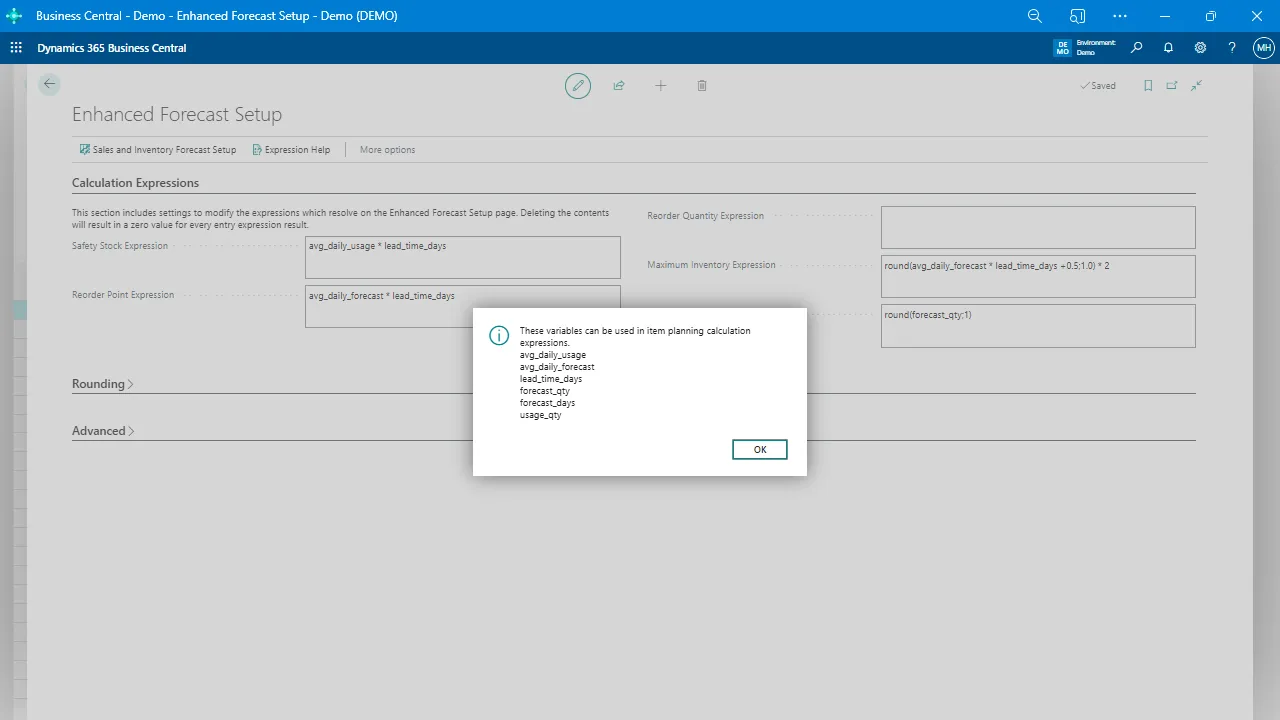Open Sales and Inventory Forecast Setup
The width and height of the screenshot is (1280, 720).
coord(158,150)
